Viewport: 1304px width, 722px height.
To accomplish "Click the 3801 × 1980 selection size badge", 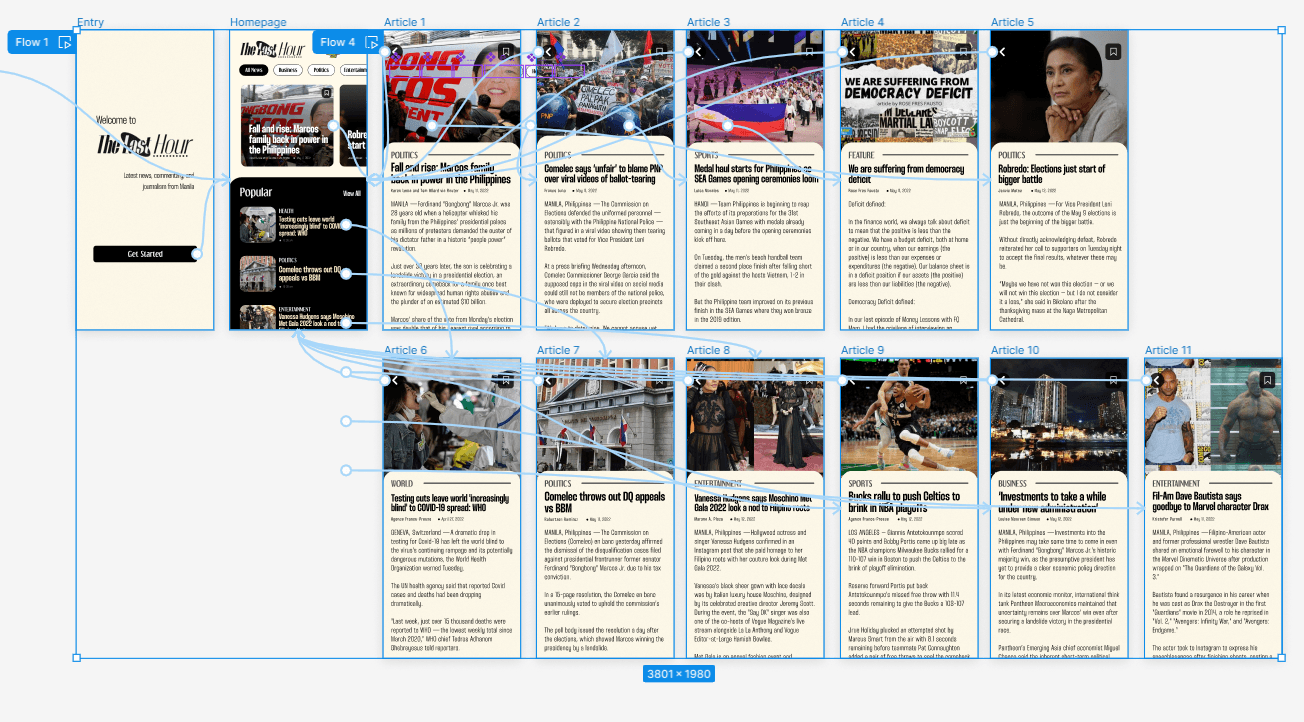I will [x=679, y=674].
